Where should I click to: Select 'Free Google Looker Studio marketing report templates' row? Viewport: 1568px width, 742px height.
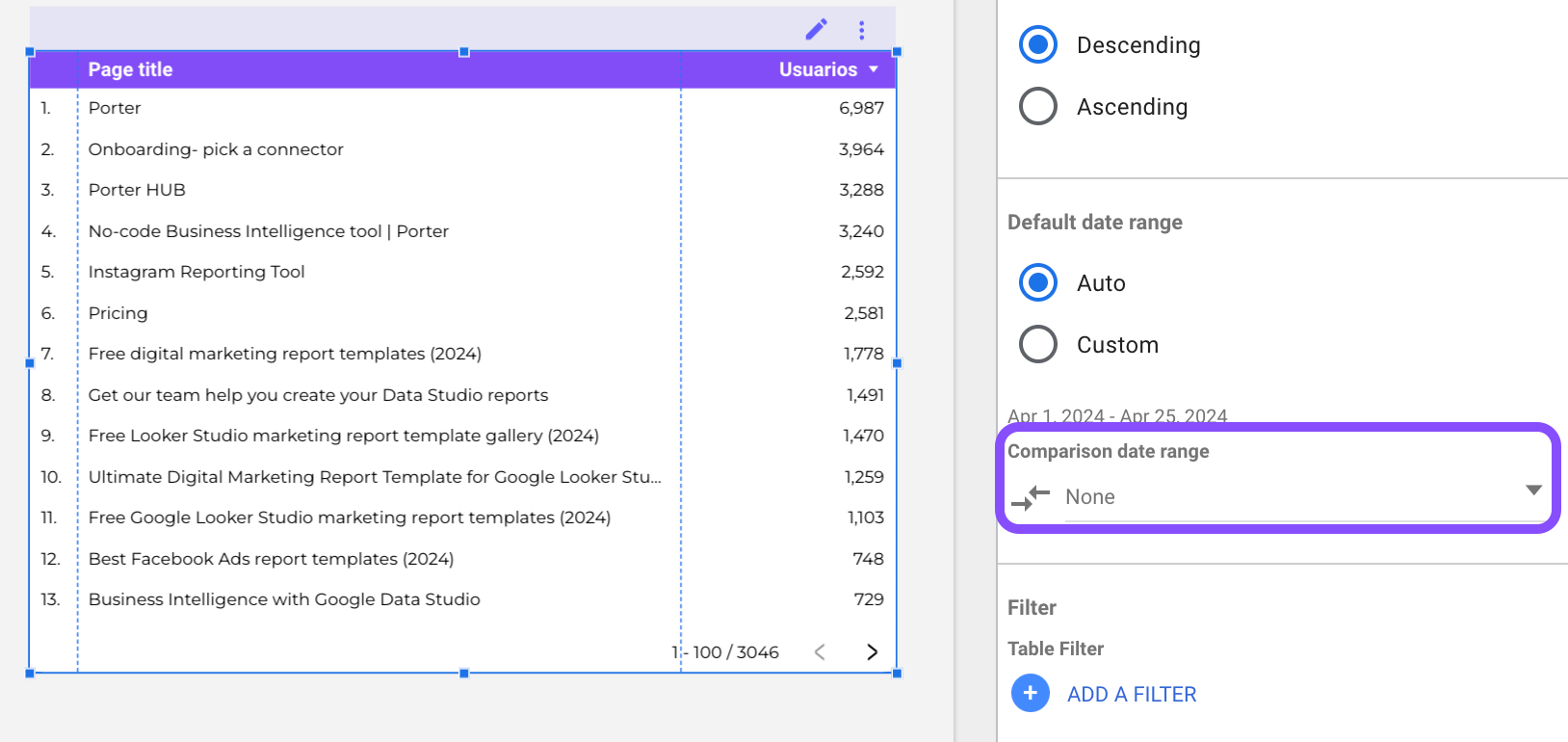click(x=350, y=517)
